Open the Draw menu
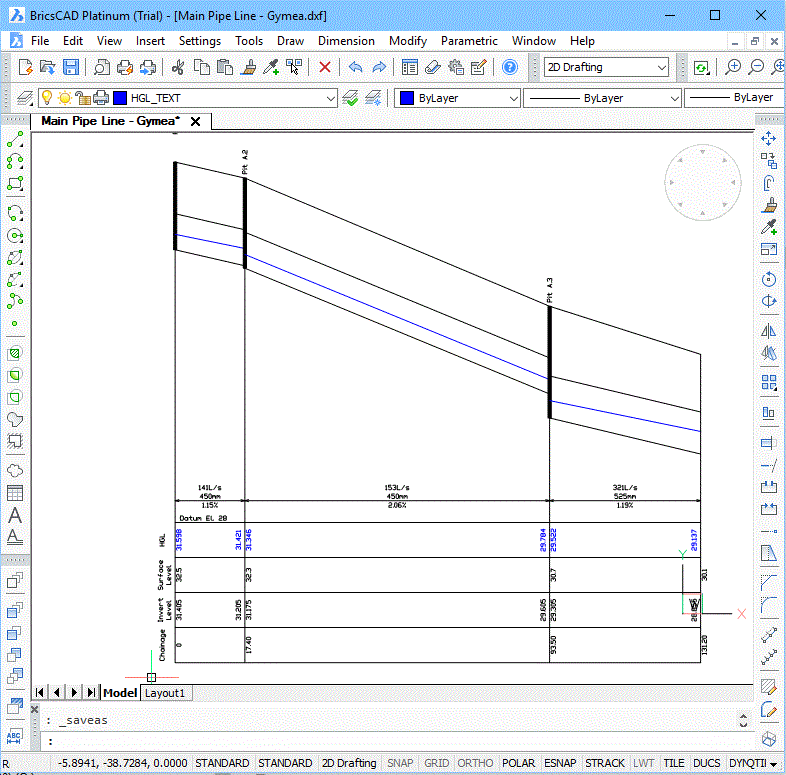 [290, 41]
